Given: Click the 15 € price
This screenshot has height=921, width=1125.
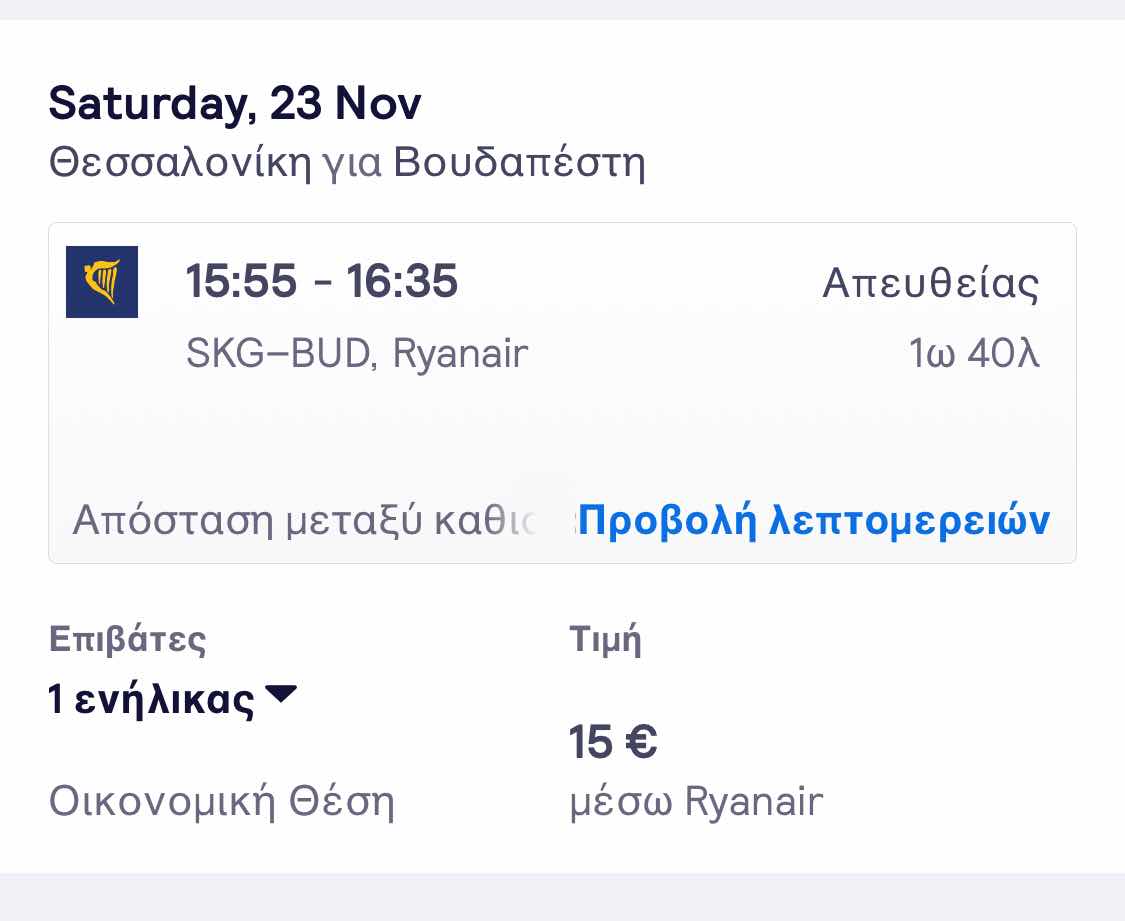Looking at the screenshot, I should click(x=612, y=742).
